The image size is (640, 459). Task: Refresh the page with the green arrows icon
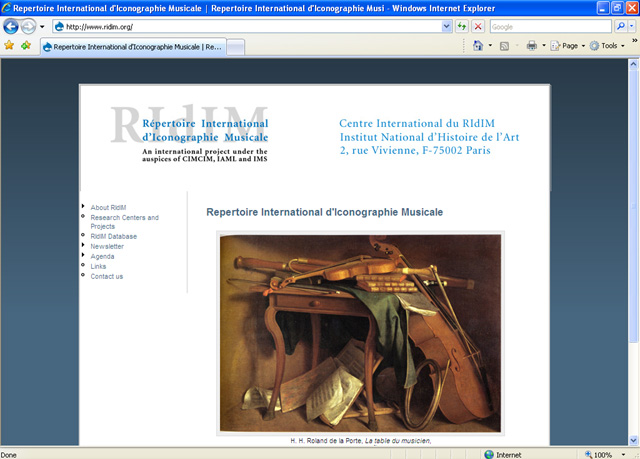[462, 26]
